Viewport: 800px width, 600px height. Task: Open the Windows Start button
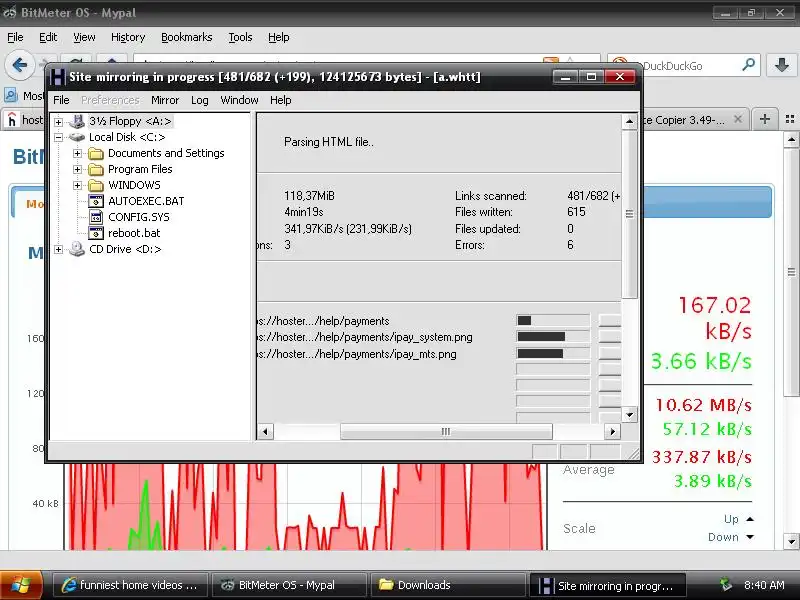(19, 585)
